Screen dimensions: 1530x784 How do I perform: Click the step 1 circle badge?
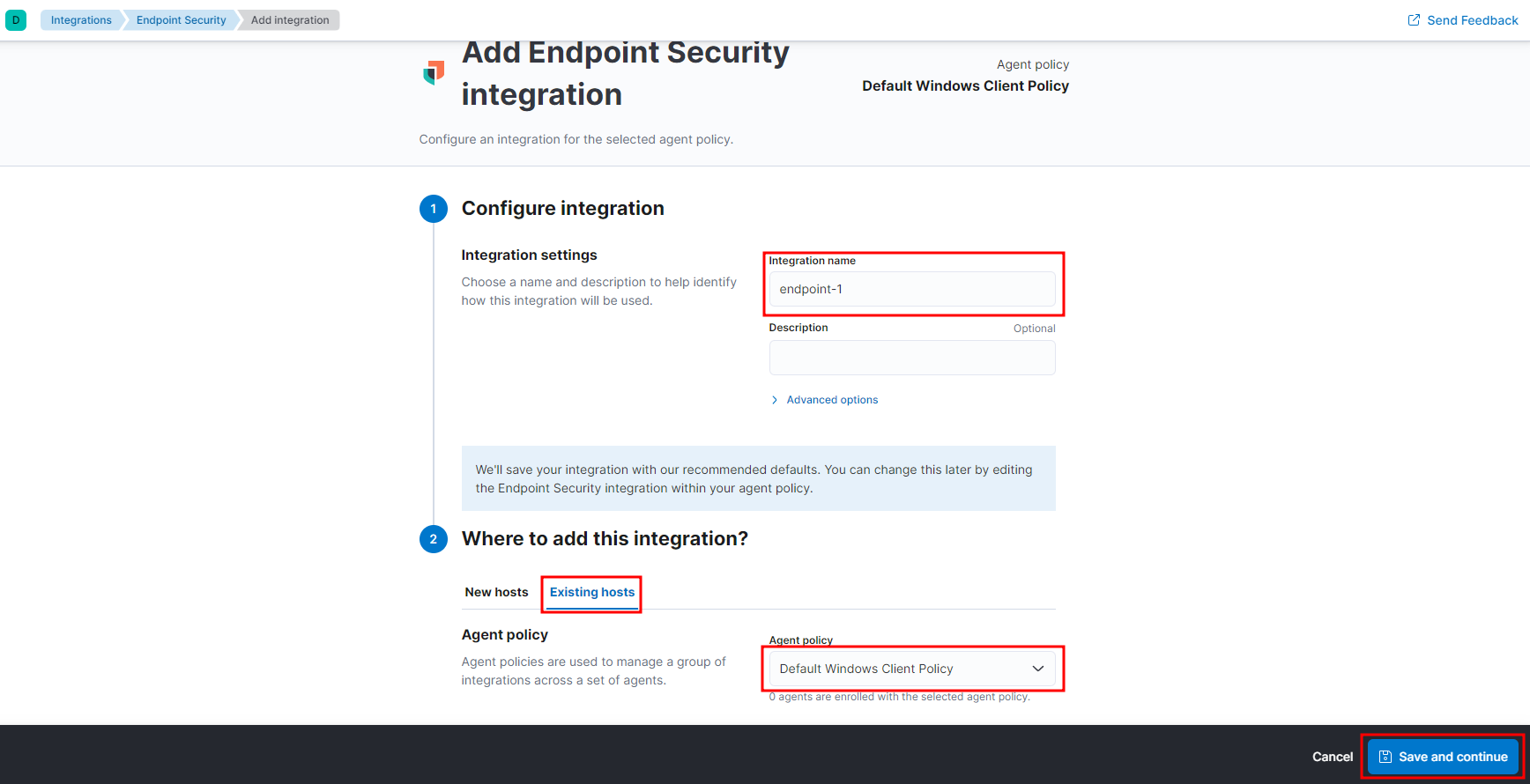point(433,209)
